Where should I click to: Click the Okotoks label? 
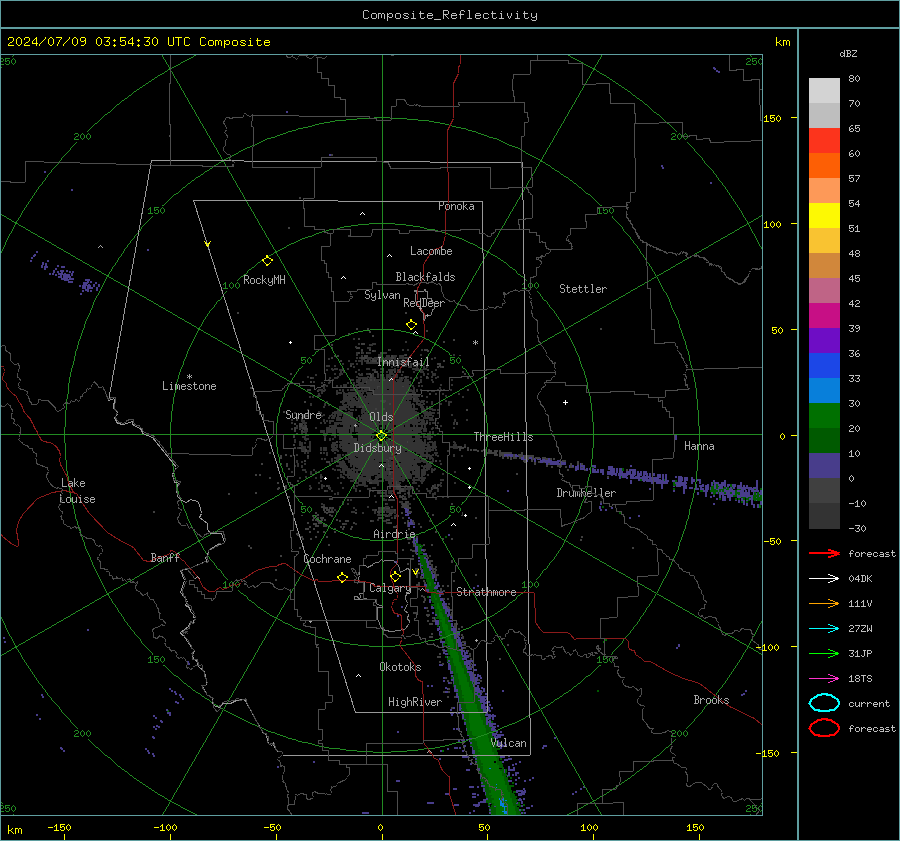click(400, 667)
